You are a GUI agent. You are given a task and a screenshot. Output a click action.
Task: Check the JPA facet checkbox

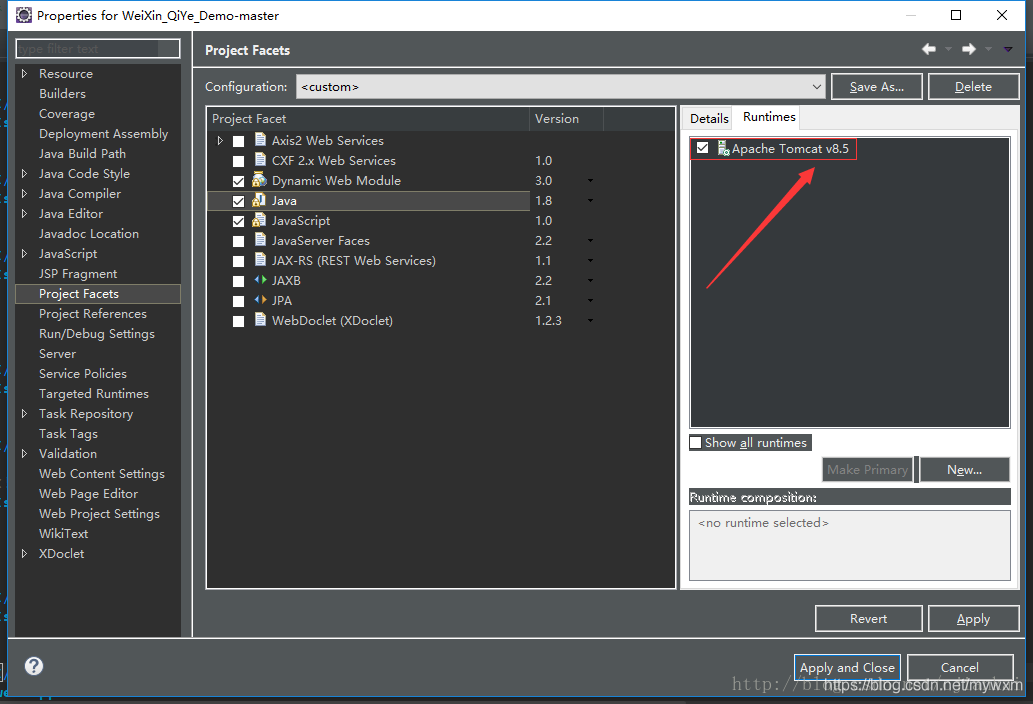pyautogui.click(x=238, y=301)
